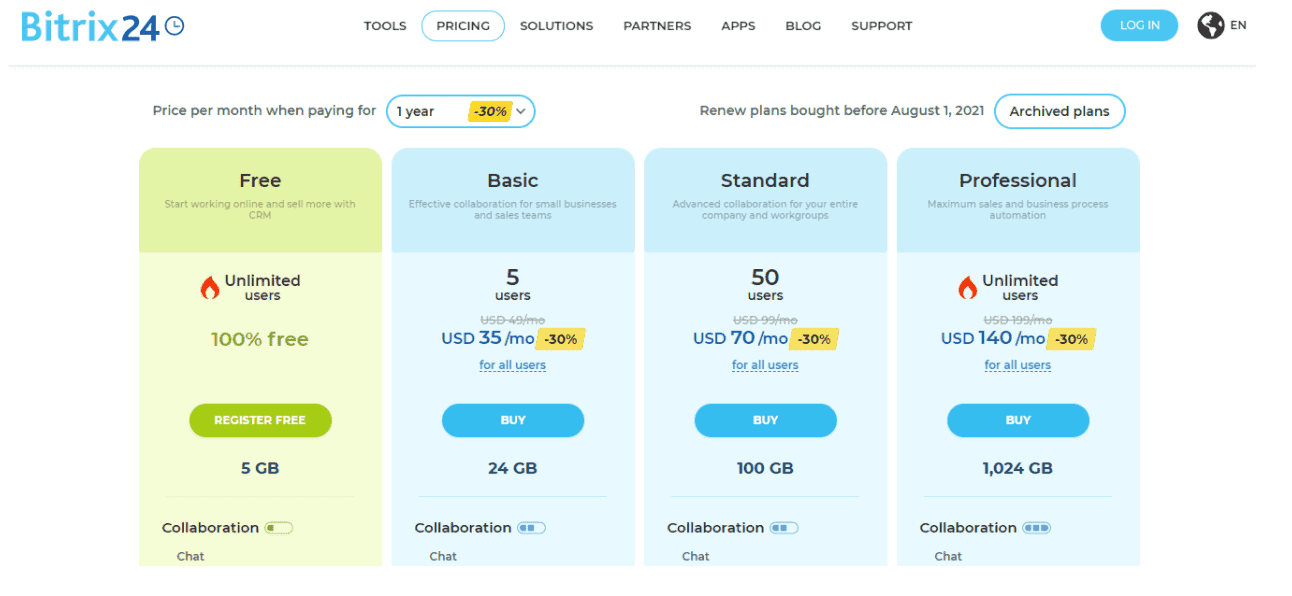
Task: Buy the Standard plan
Action: (765, 420)
